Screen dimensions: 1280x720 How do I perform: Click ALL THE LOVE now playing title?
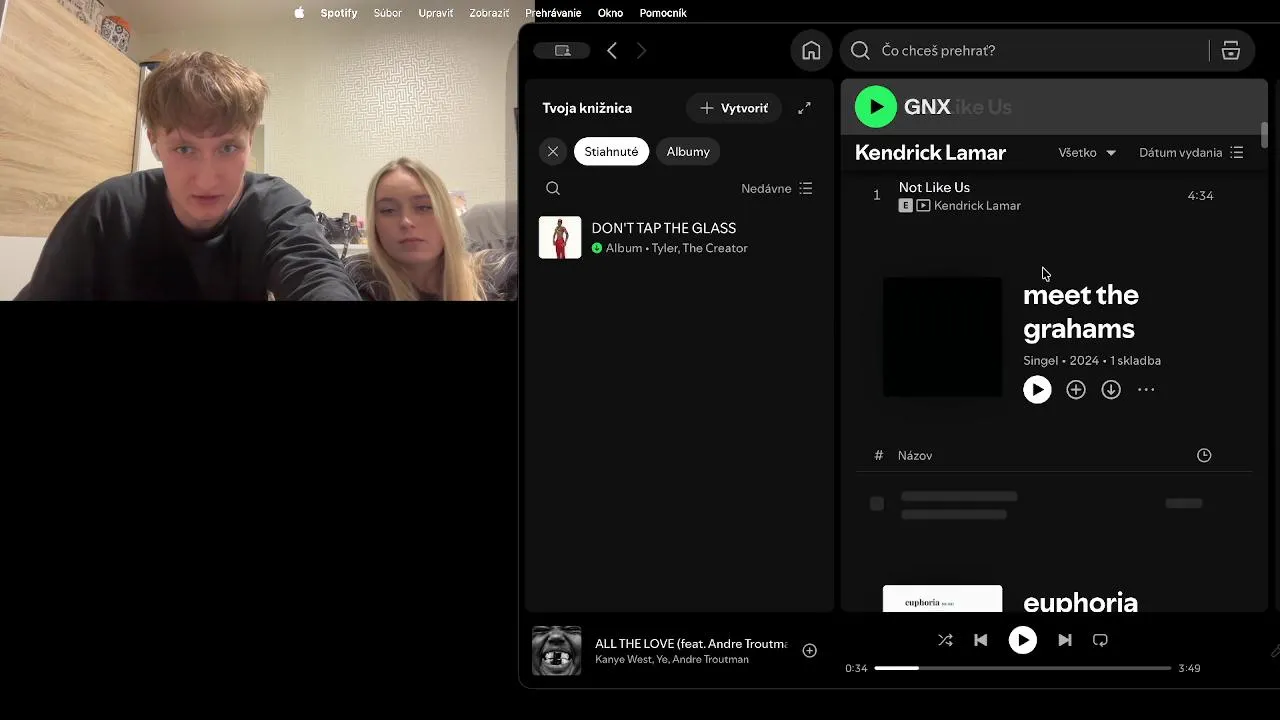[691, 644]
